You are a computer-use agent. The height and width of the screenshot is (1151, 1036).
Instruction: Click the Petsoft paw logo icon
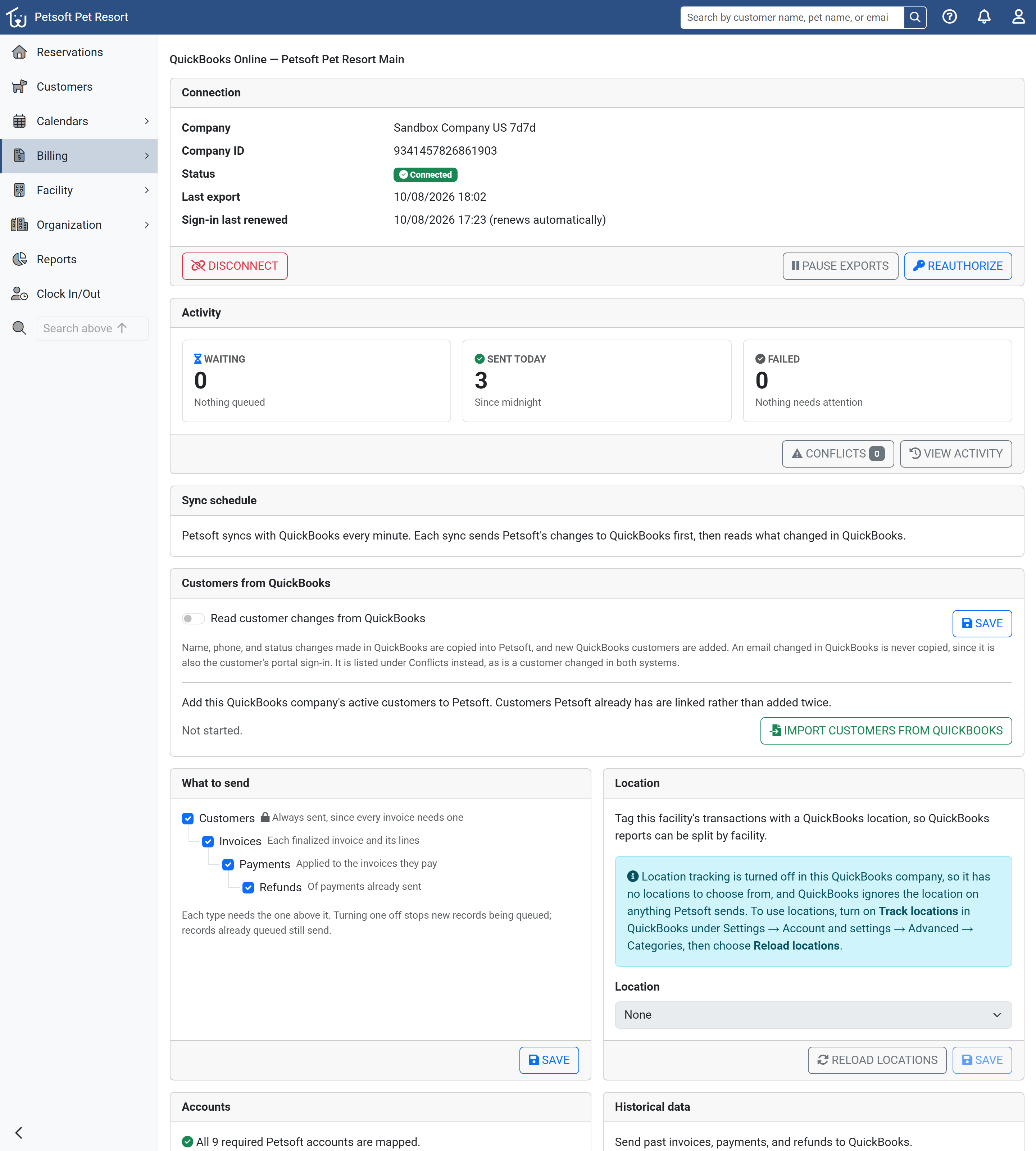(x=17, y=17)
